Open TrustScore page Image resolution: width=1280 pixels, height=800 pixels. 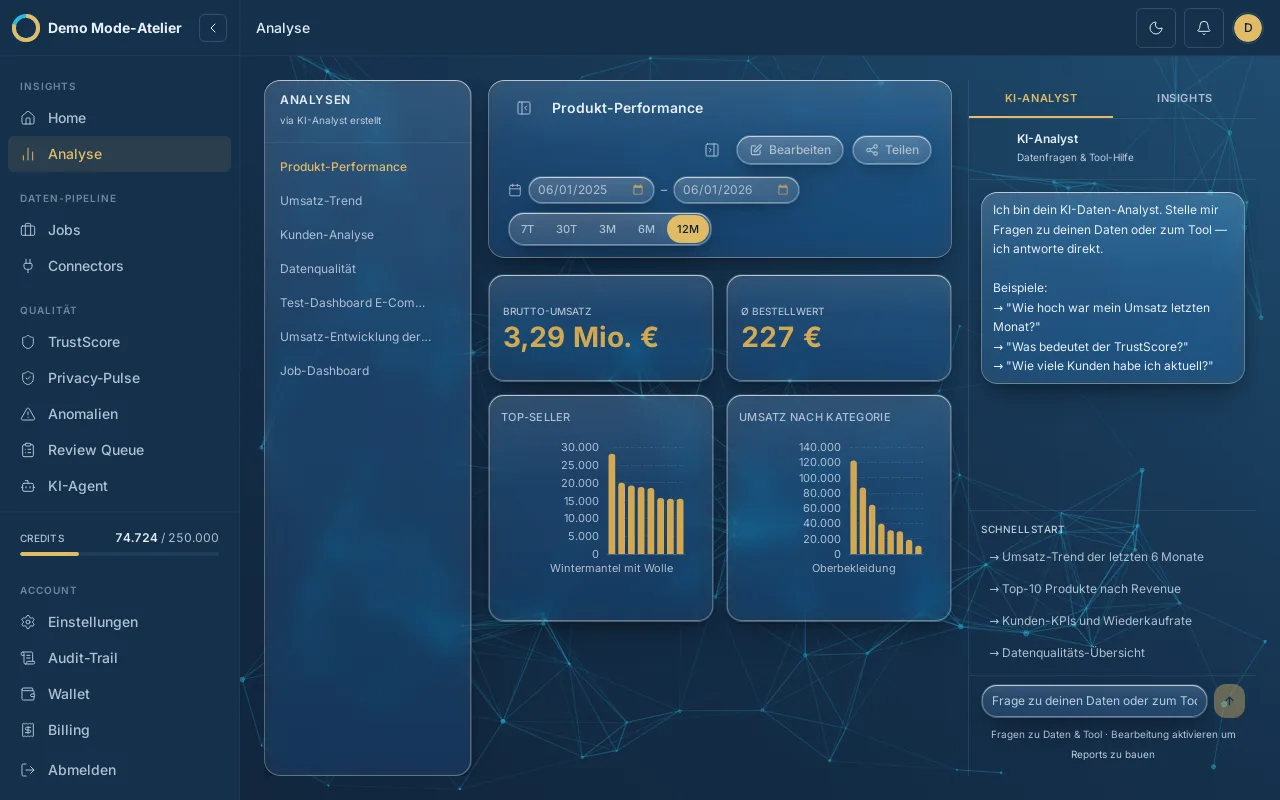[119, 342]
